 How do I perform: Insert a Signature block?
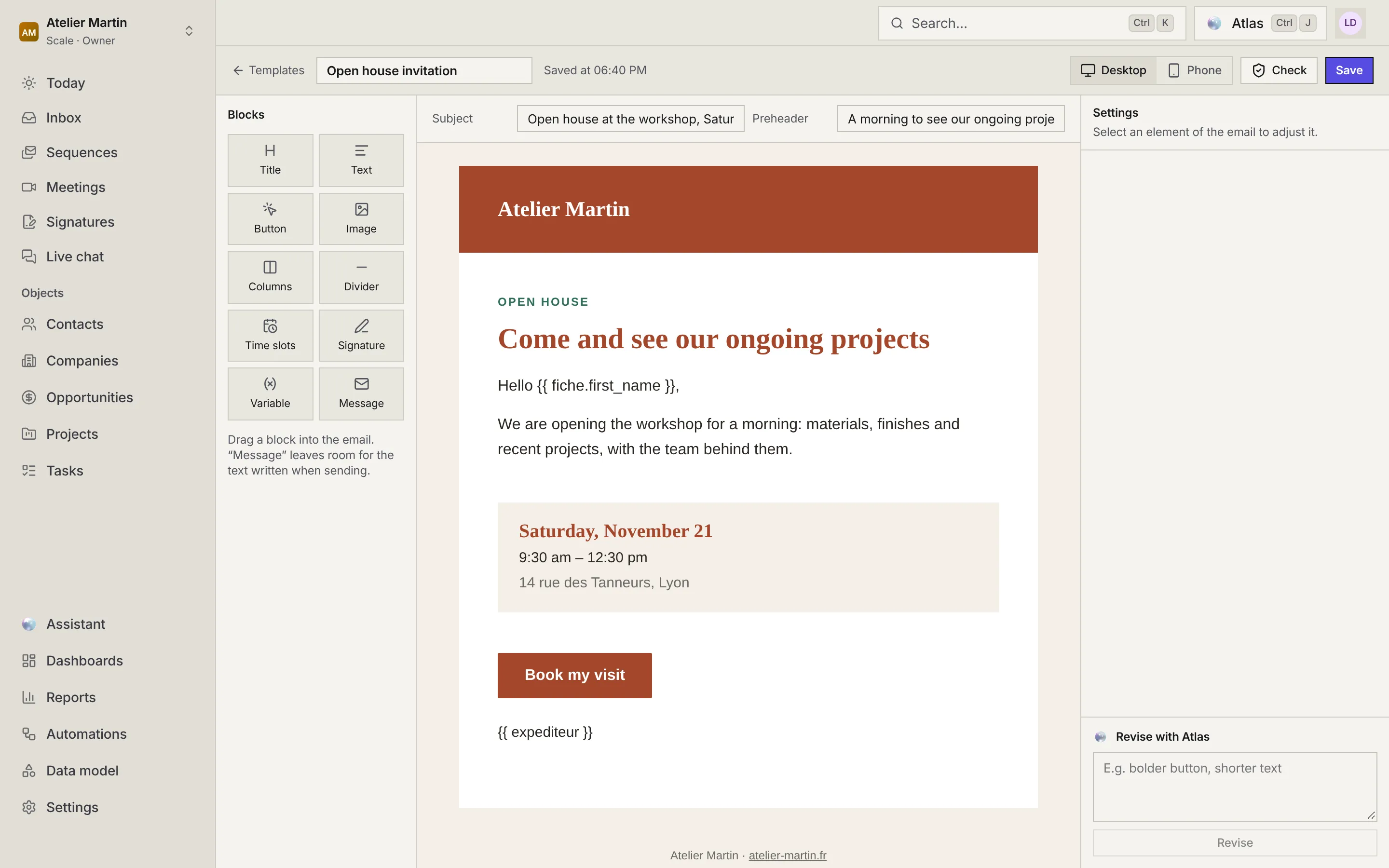pos(361,335)
